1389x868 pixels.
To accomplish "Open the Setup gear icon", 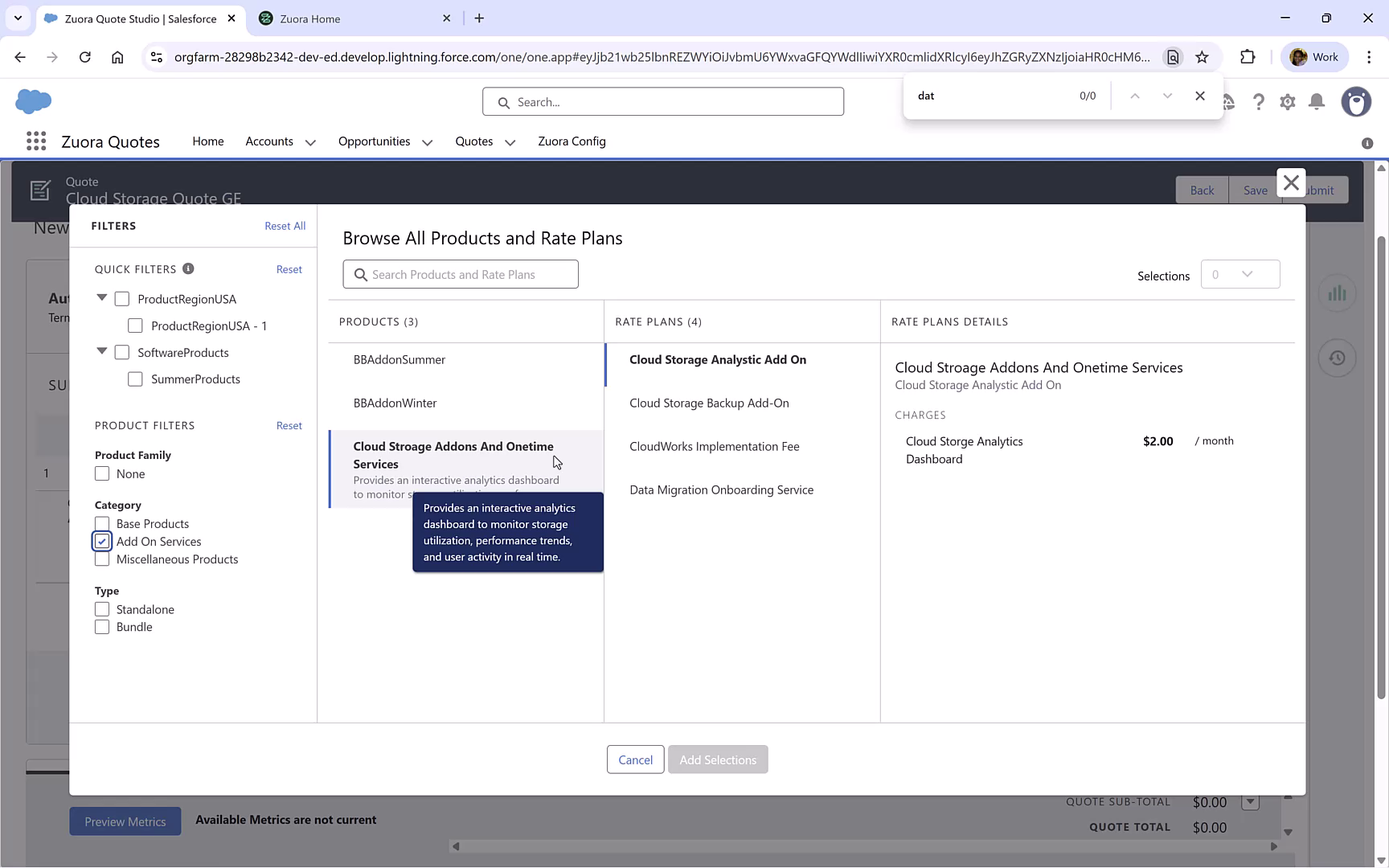I will (1287, 102).
